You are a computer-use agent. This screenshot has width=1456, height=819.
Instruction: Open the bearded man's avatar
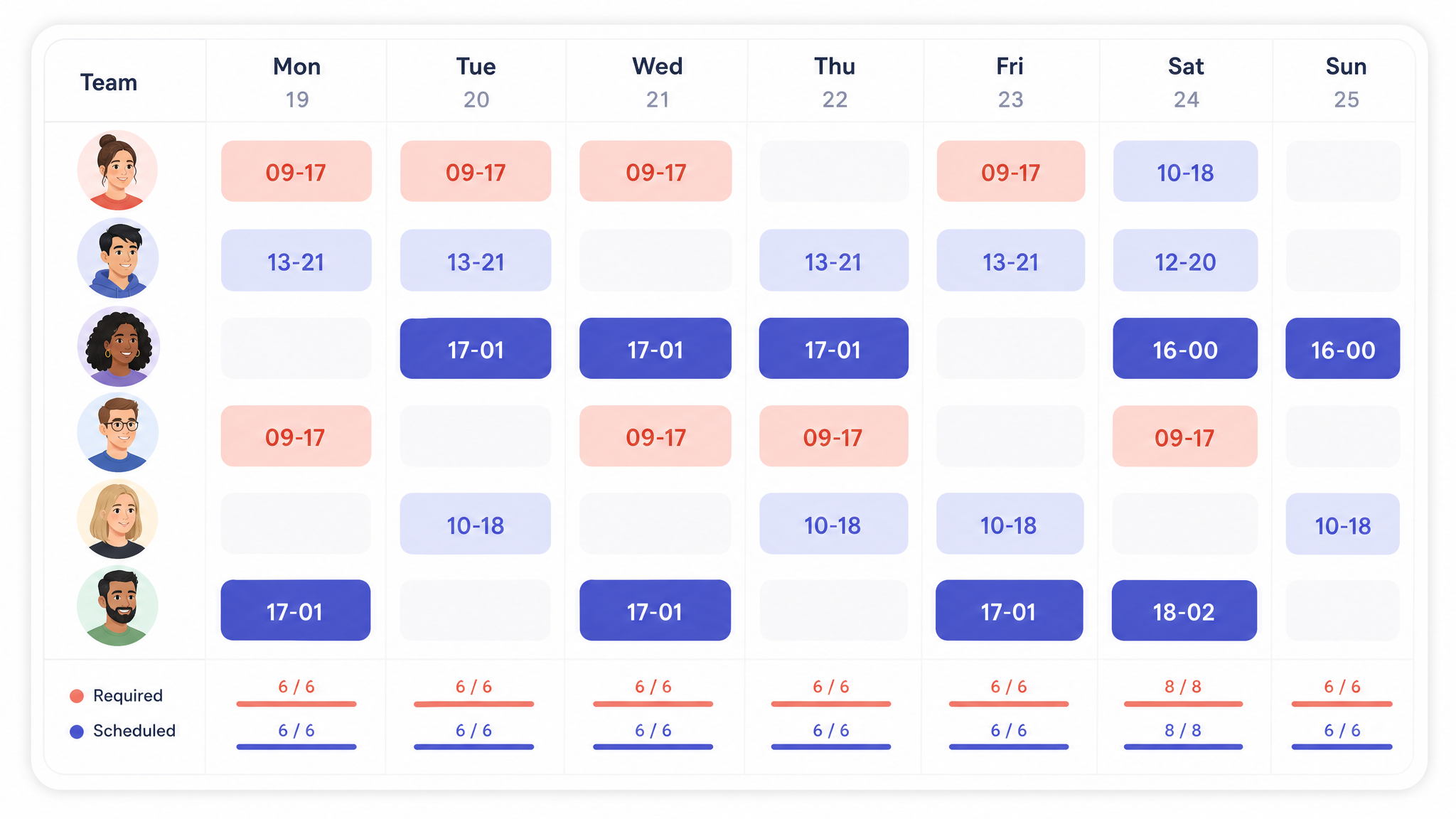pos(117,606)
